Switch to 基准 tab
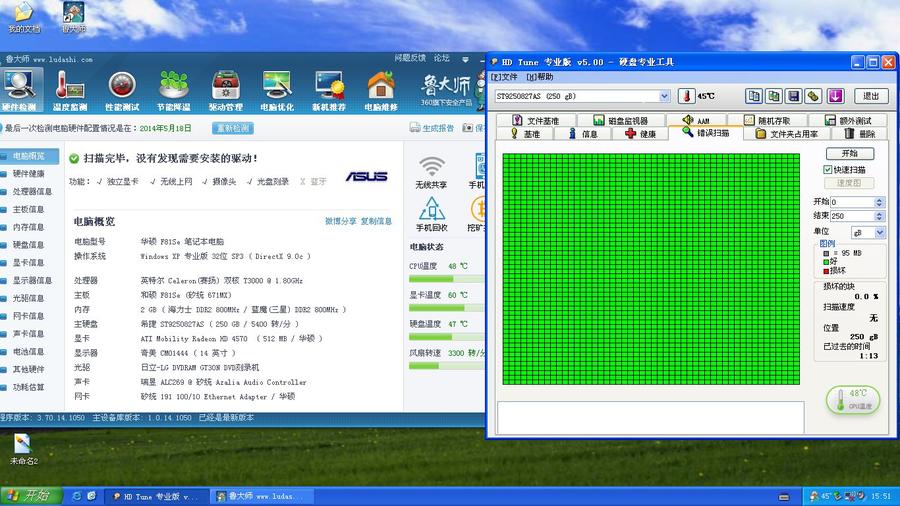Screen dimensions: 900x506 [525, 134]
